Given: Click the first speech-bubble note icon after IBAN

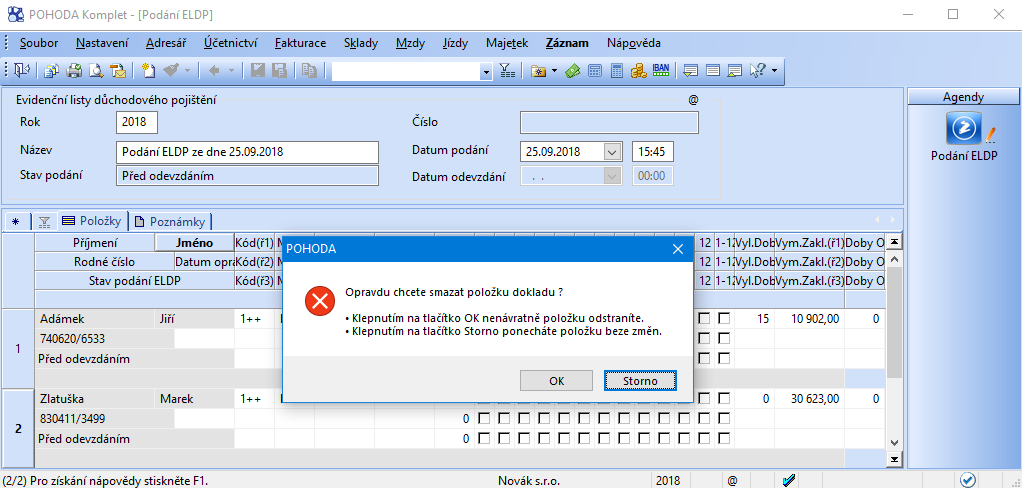Looking at the screenshot, I should (691, 70).
